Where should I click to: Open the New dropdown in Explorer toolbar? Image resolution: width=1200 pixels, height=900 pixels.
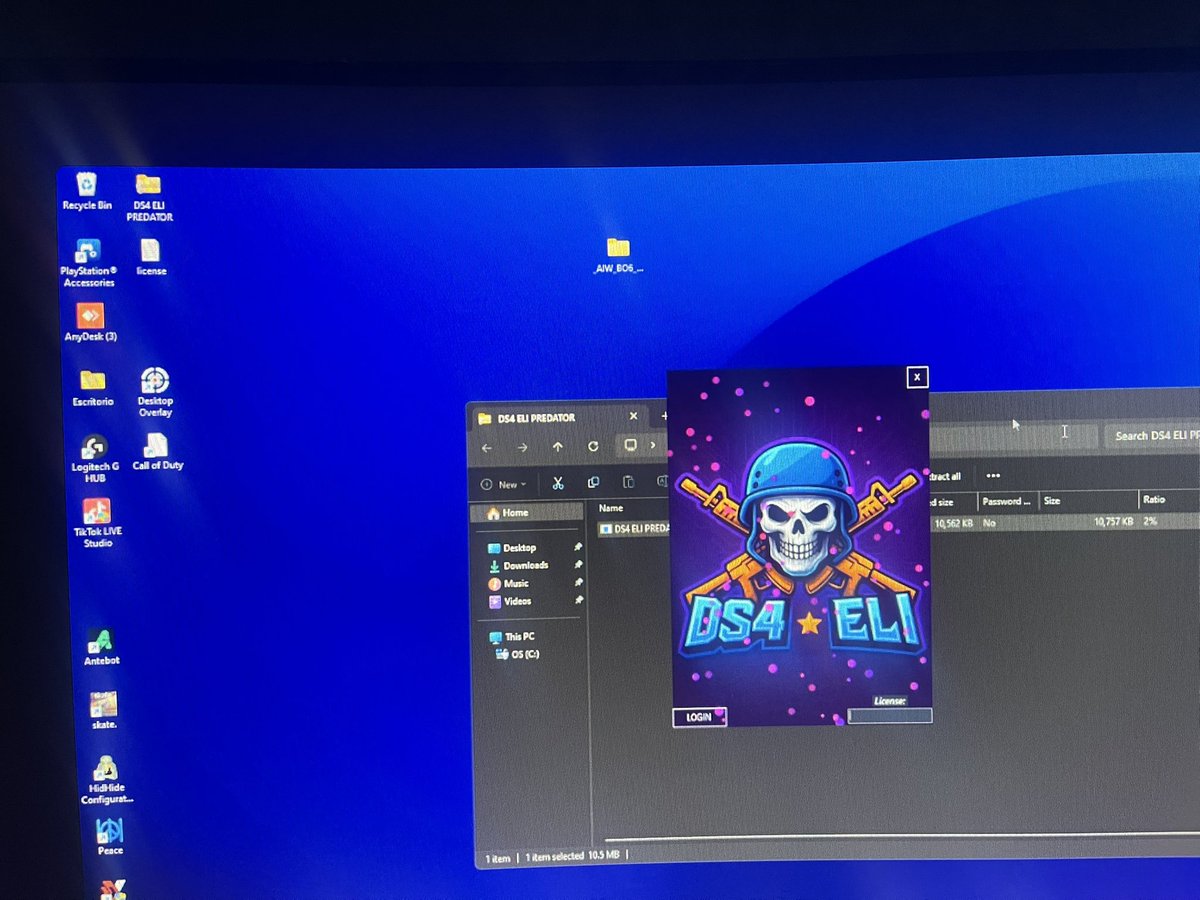point(504,484)
